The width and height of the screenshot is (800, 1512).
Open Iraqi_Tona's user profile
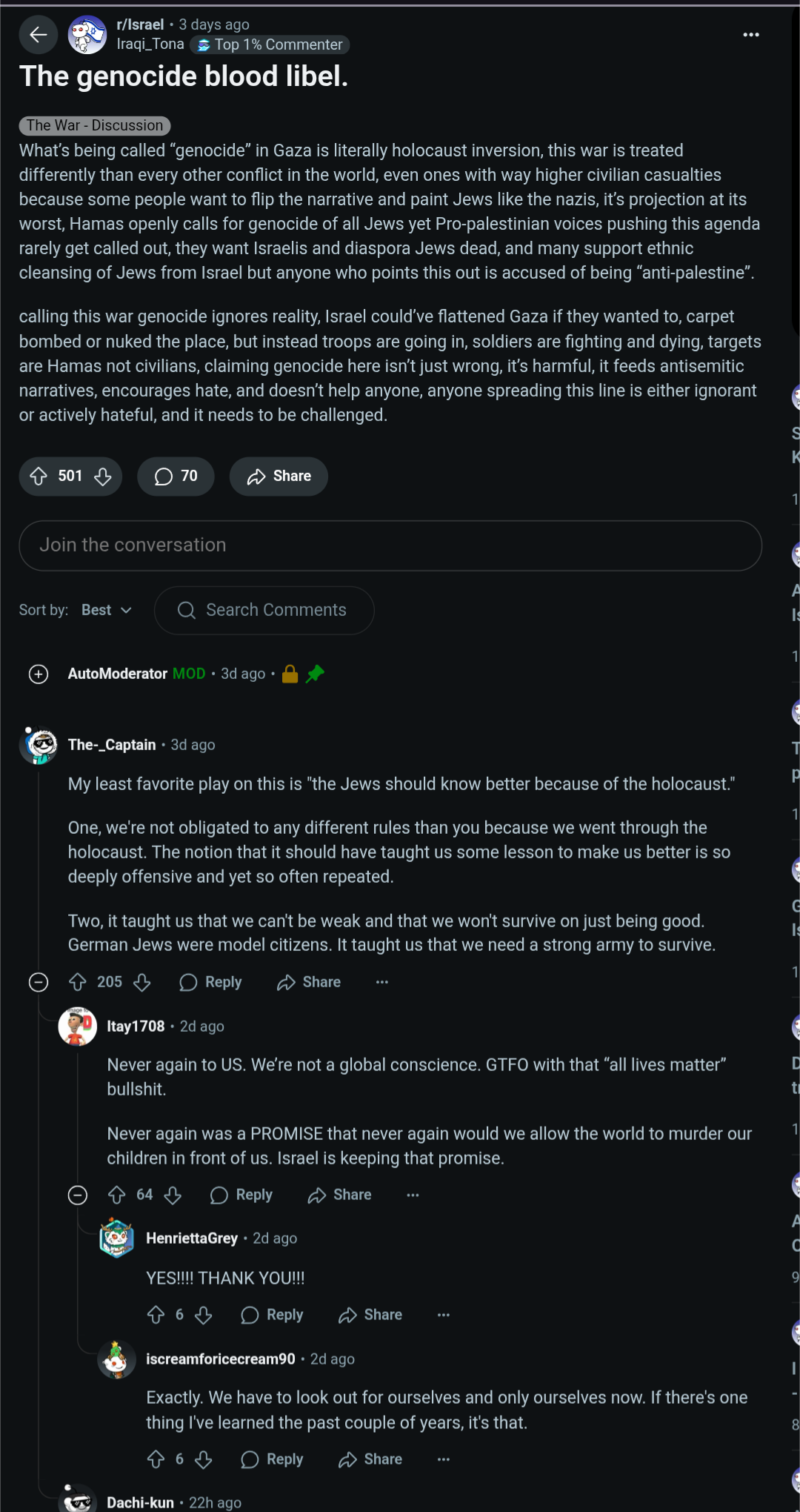pyautogui.click(x=150, y=44)
